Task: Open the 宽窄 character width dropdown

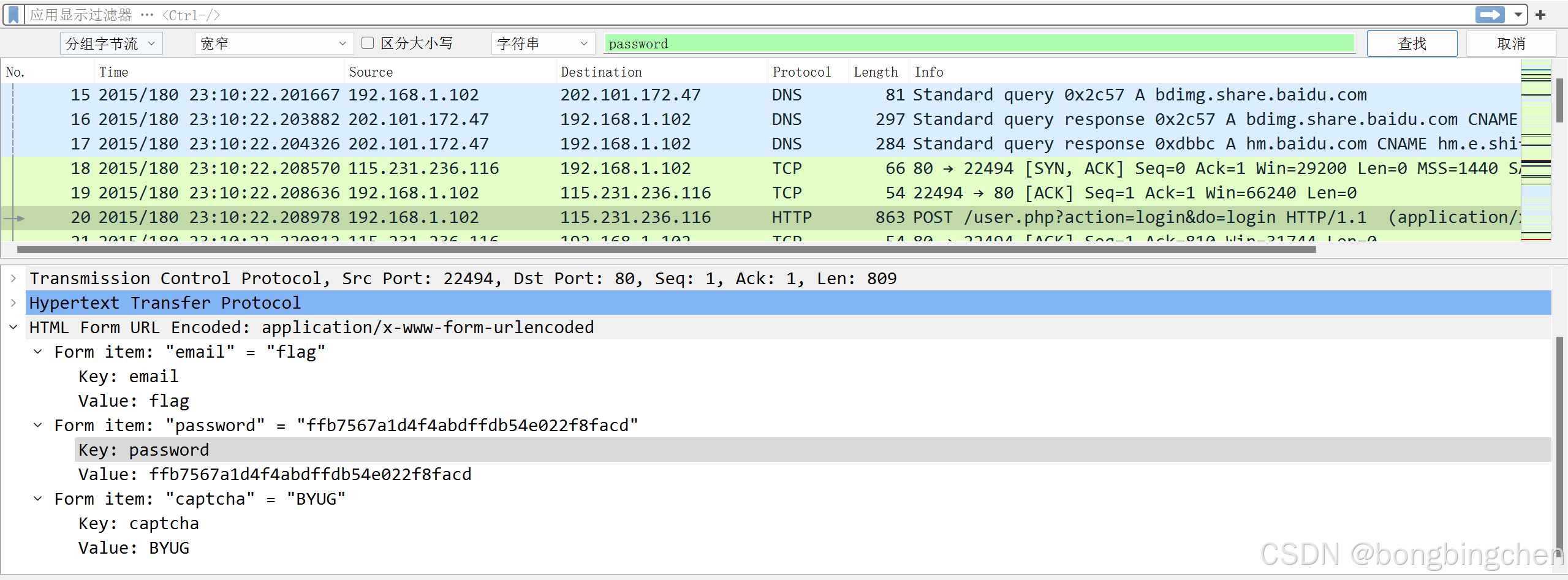Action: [273, 43]
